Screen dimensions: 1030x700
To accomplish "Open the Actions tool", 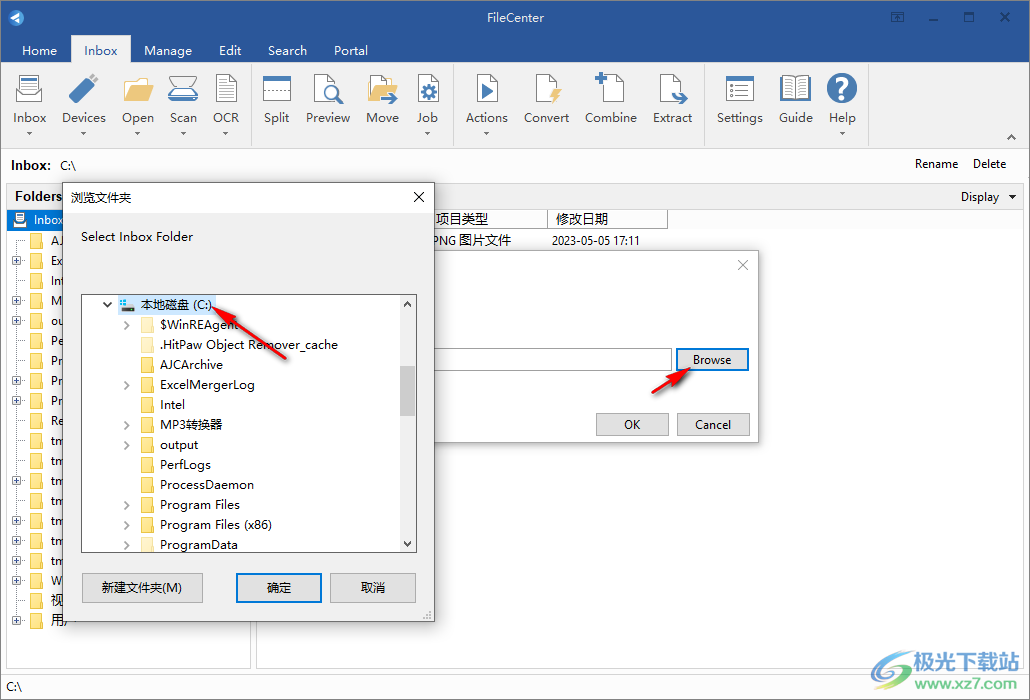I will pyautogui.click(x=487, y=98).
